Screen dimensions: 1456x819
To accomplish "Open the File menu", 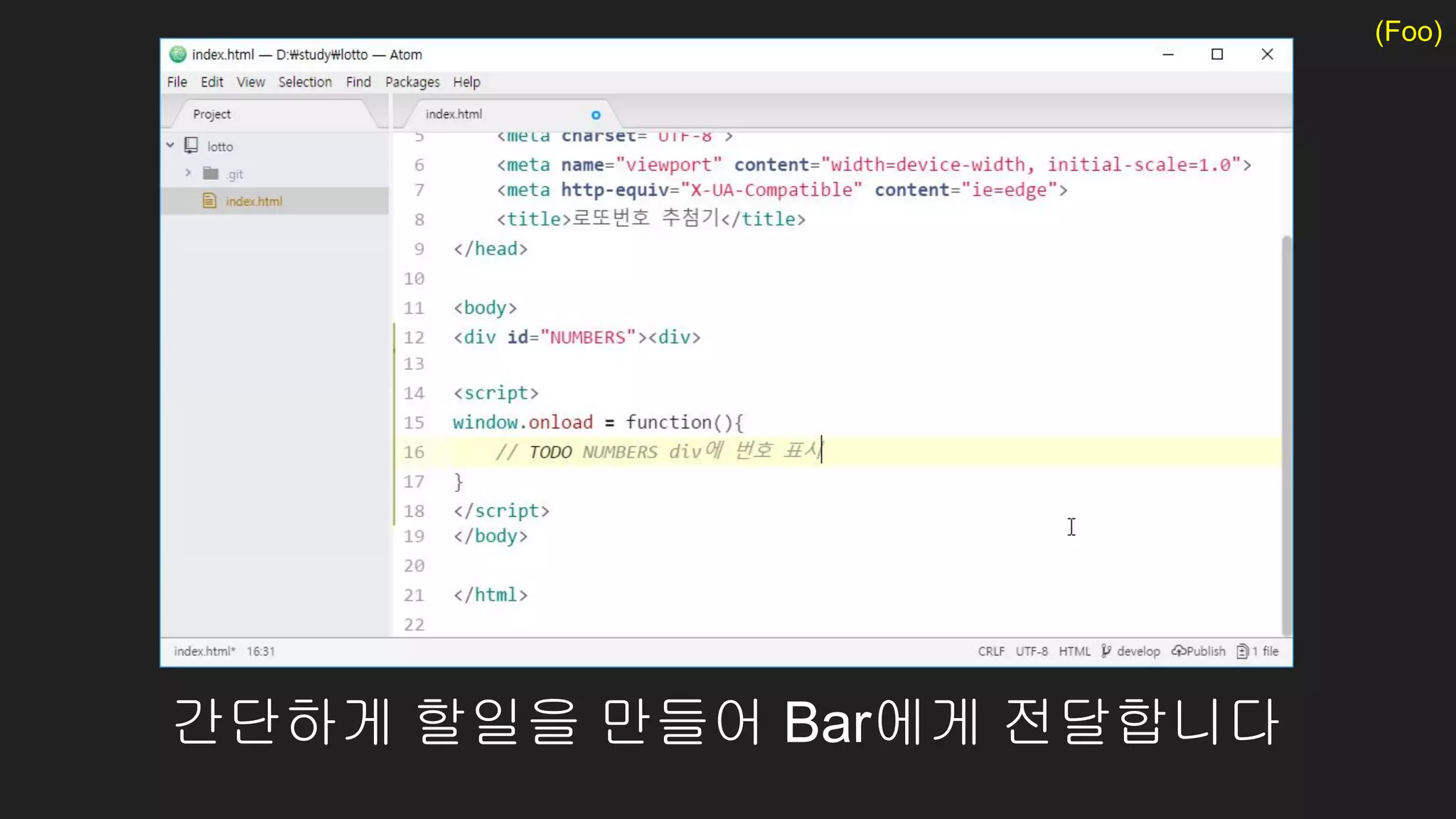I will point(177,82).
